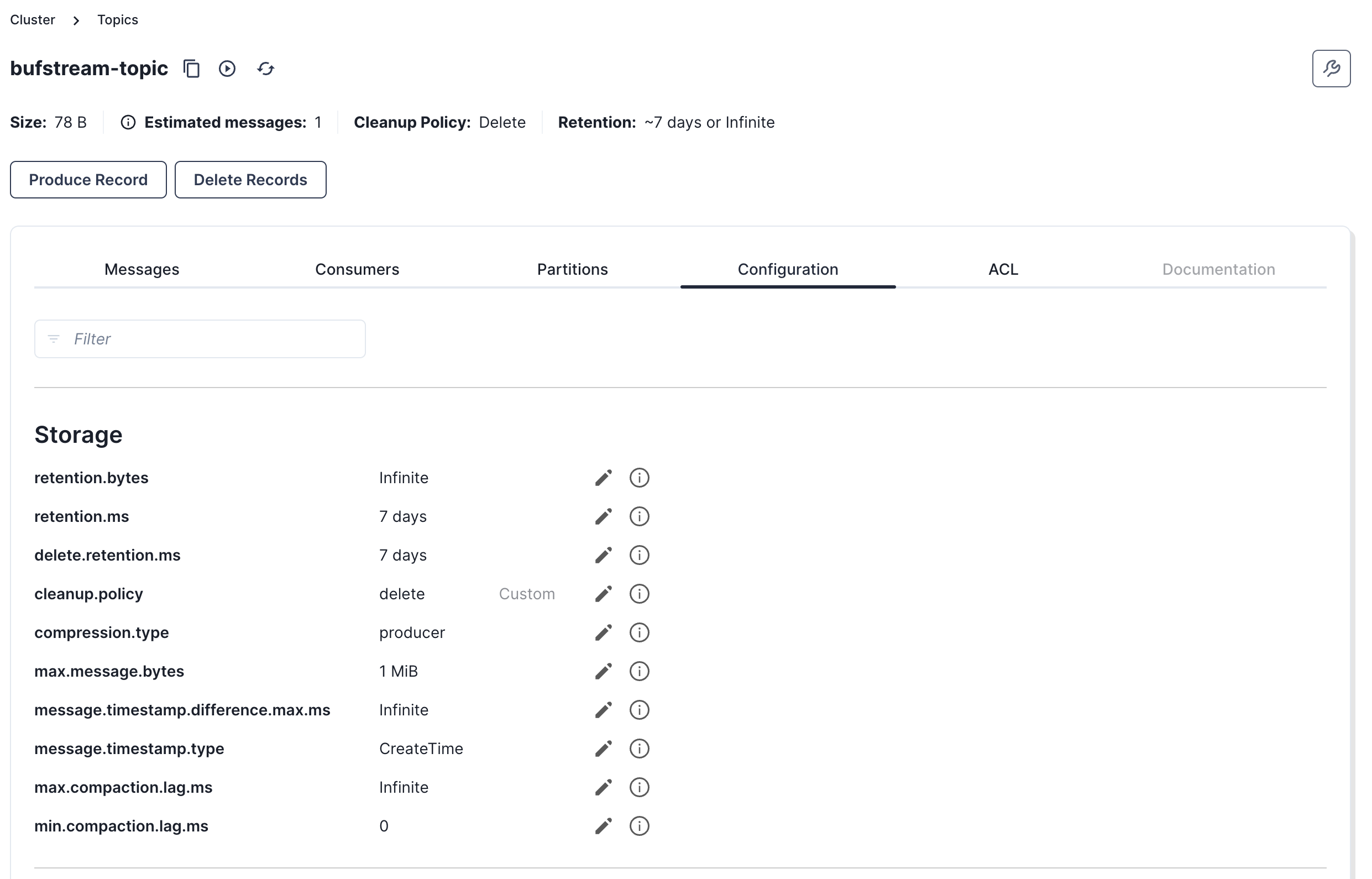Click the Delete Records button
The width and height of the screenshot is (1372, 879).
250,180
